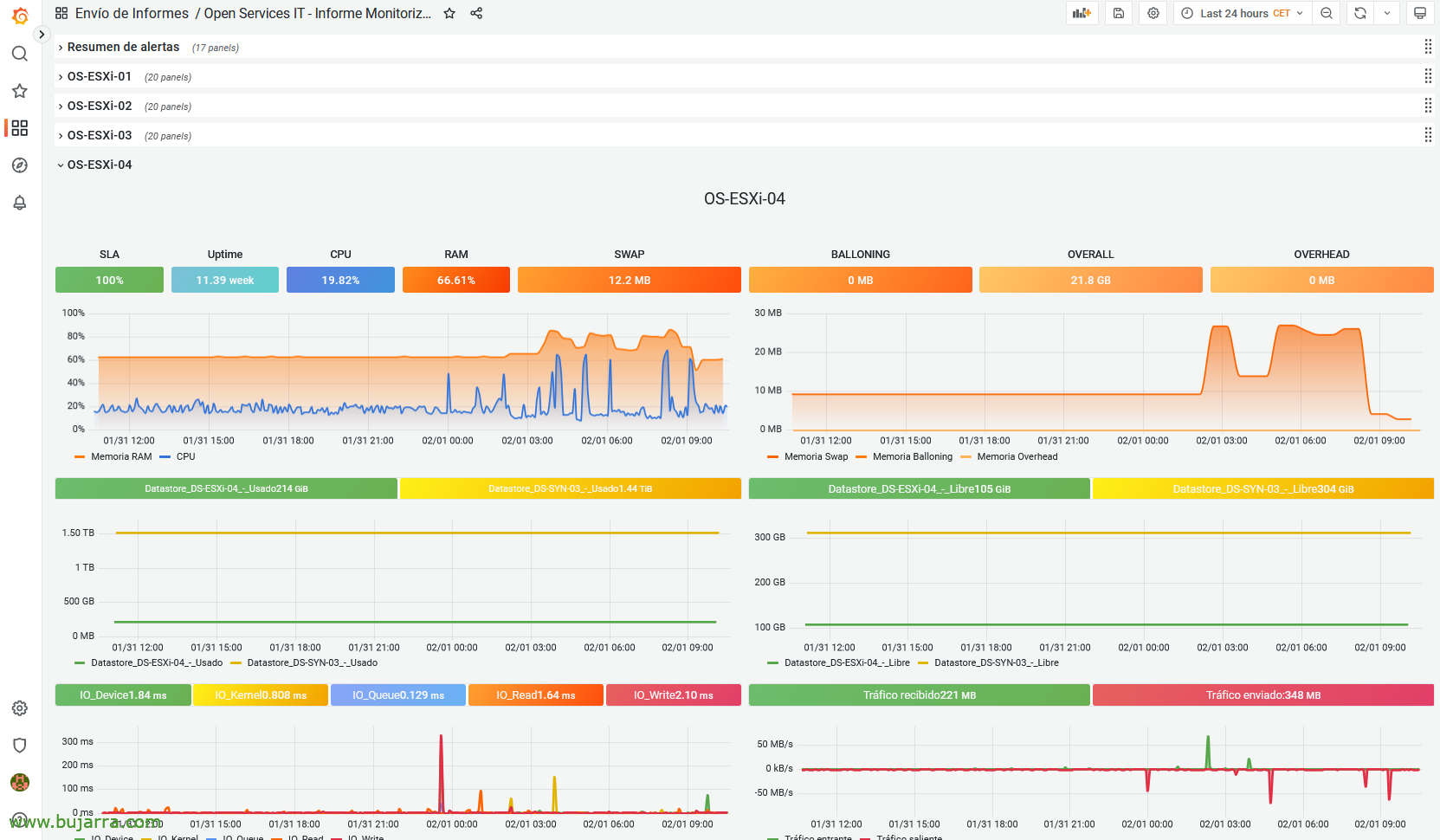Screen dimensions: 1440x840
Task: Select the DS-ESXi-04 Libre 105 GiB stat
Action: (920, 488)
